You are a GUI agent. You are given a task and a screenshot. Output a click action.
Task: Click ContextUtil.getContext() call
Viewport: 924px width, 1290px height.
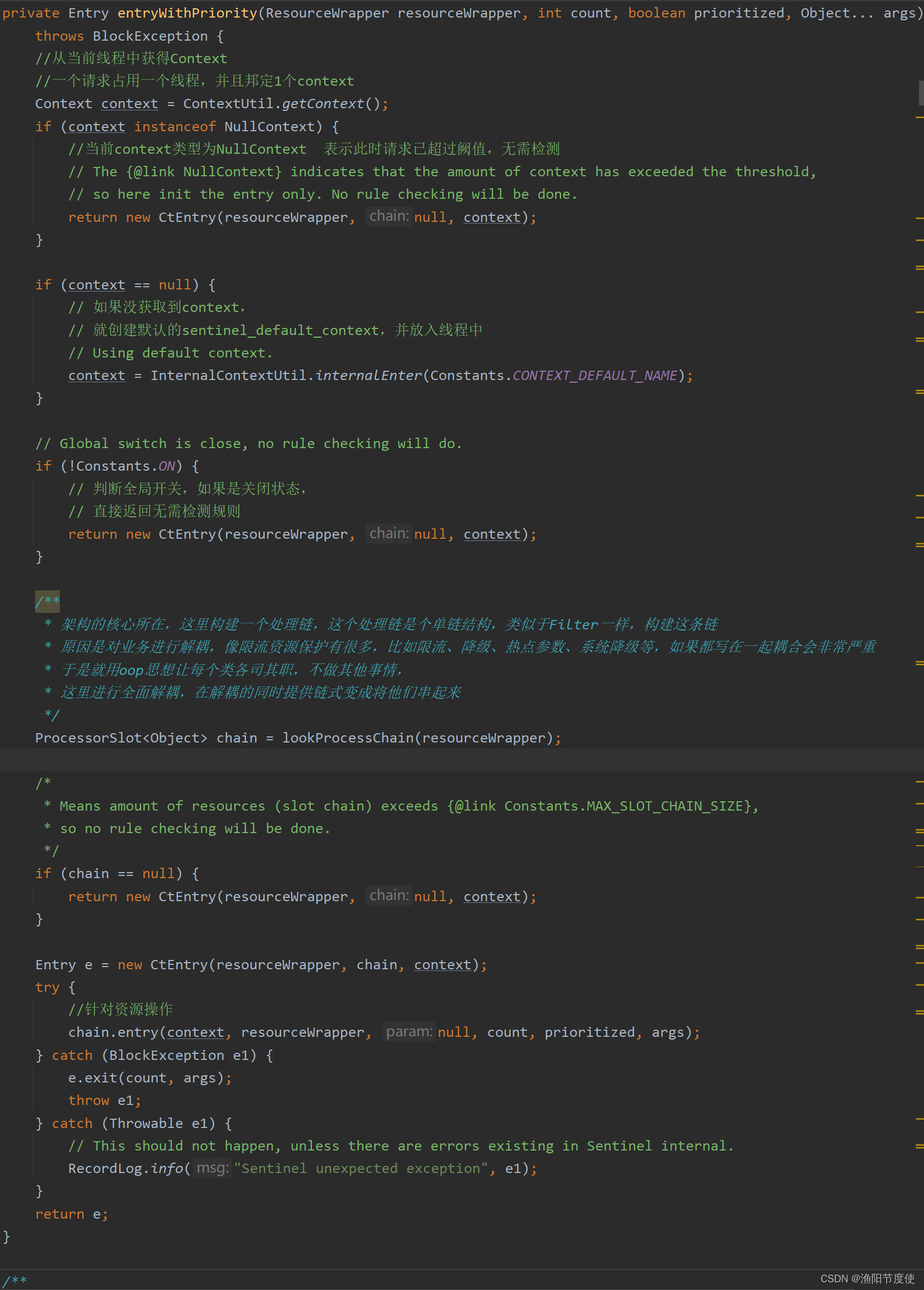[x=281, y=103]
